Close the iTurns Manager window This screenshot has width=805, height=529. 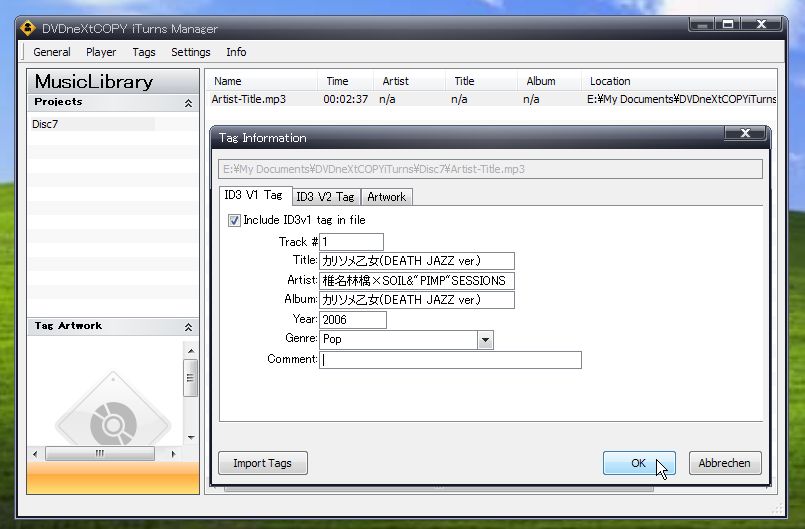click(x=762, y=24)
